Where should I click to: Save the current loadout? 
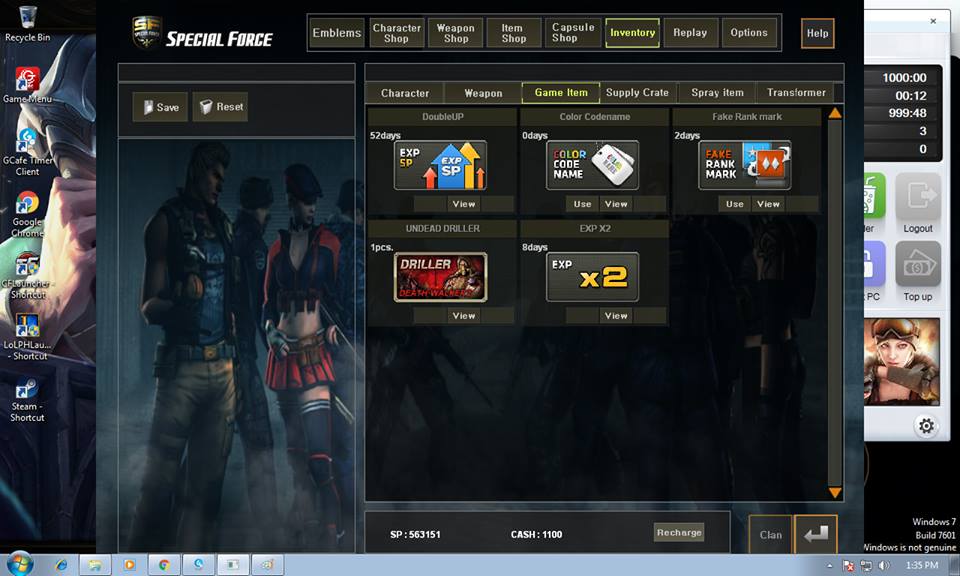coord(160,107)
